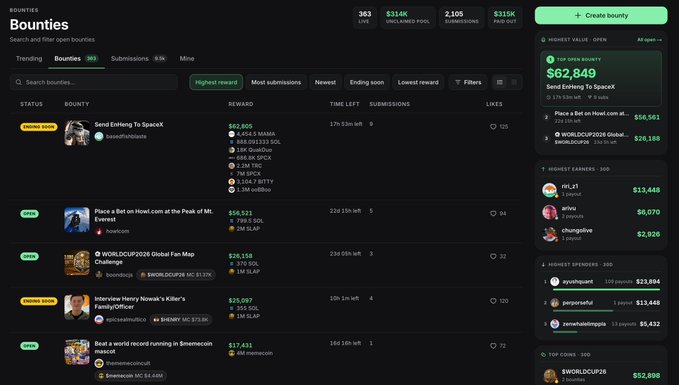This screenshot has height=385, width=679.
Task: Open the Trending tab
Action: point(29,58)
